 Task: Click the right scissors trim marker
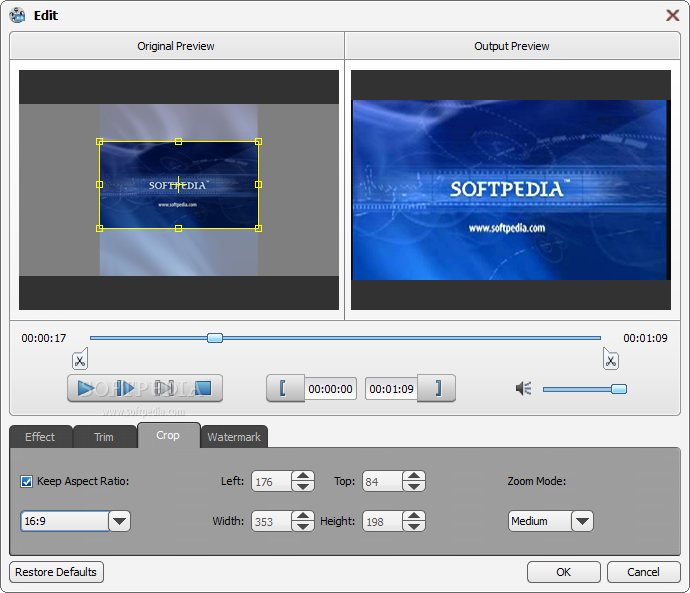pos(610,359)
